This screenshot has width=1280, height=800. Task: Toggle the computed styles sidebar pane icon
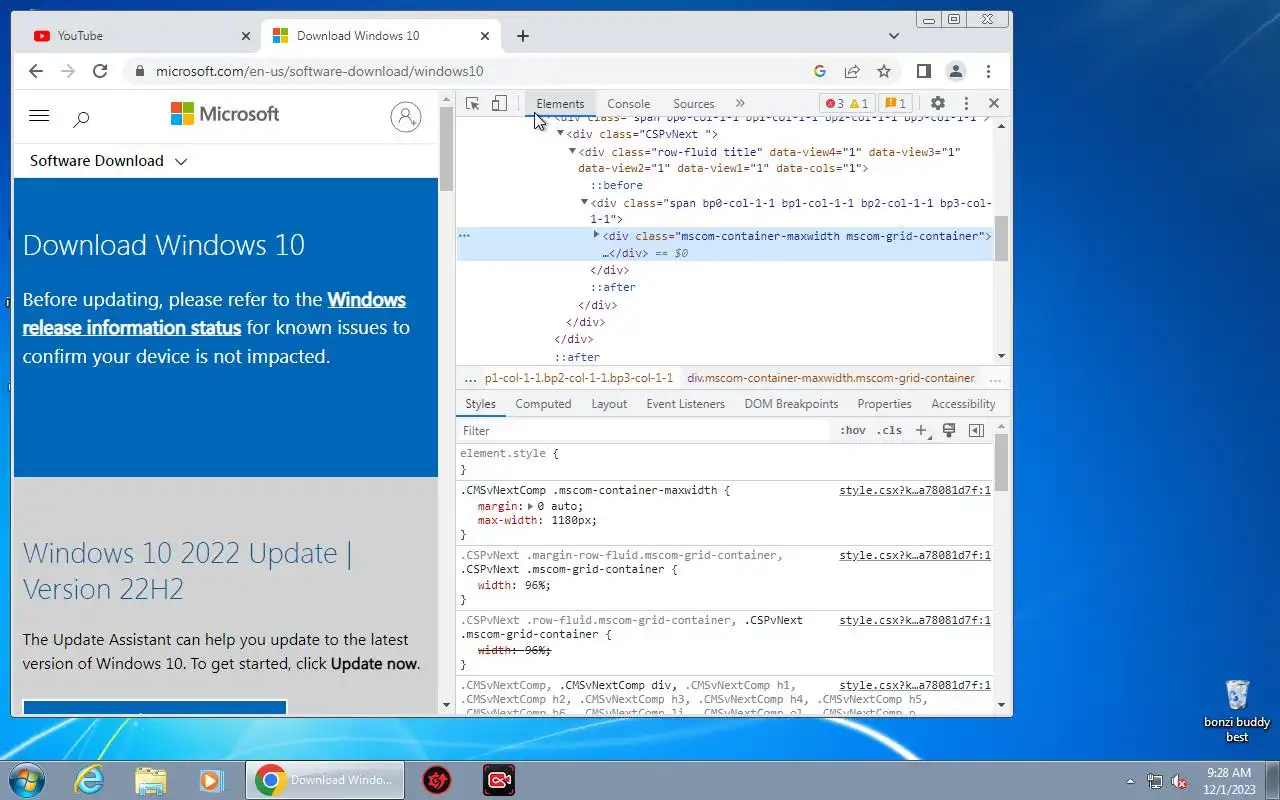pos(976,431)
